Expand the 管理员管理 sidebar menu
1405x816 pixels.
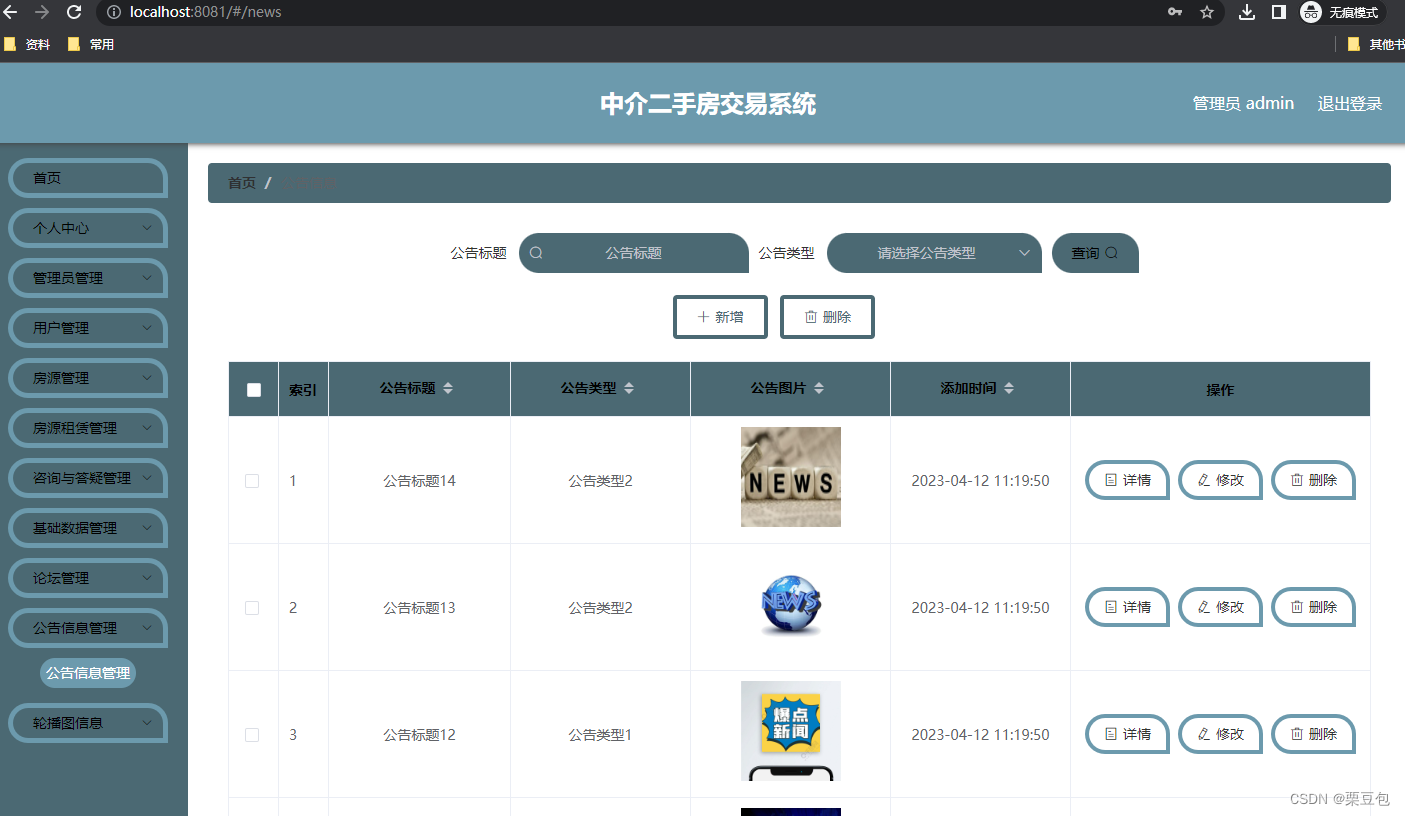[x=88, y=278]
